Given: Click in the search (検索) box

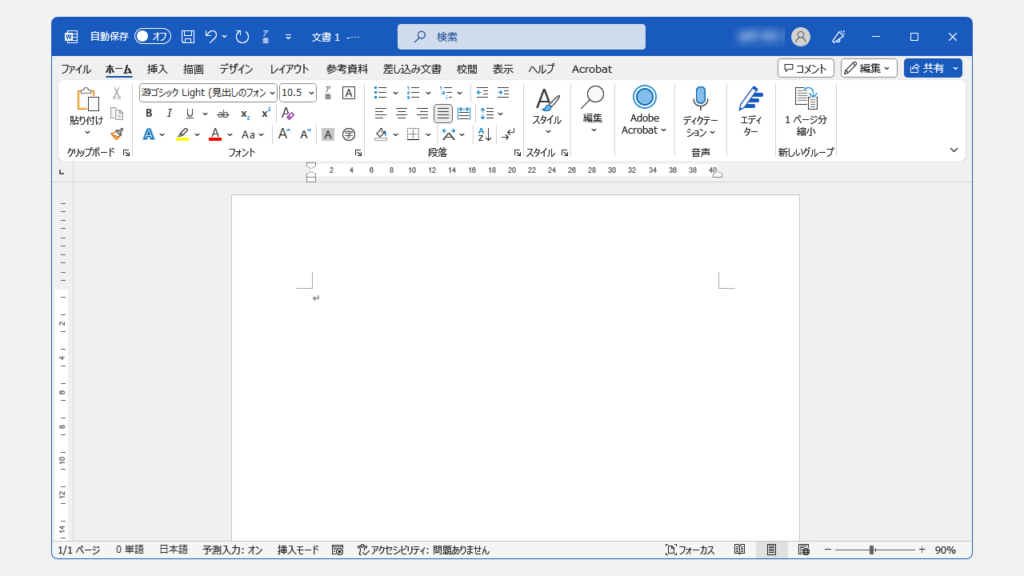Looking at the screenshot, I should click(521, 37).
